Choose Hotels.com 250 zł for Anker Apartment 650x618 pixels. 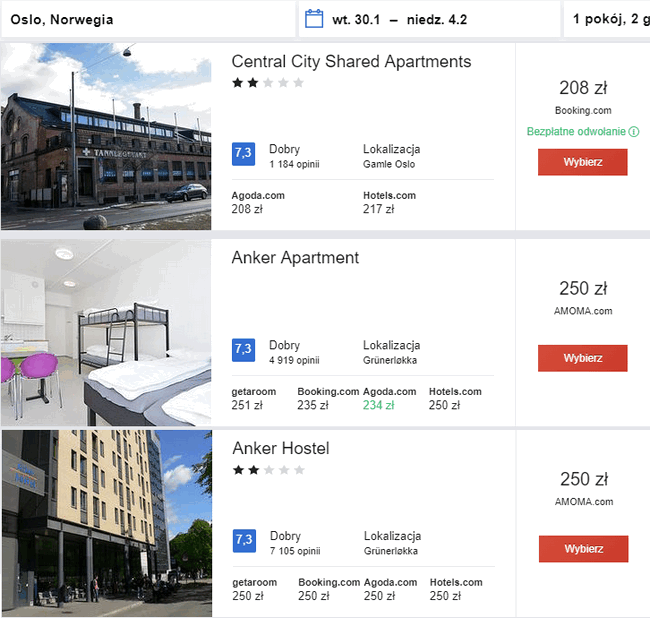pos(455,398)
